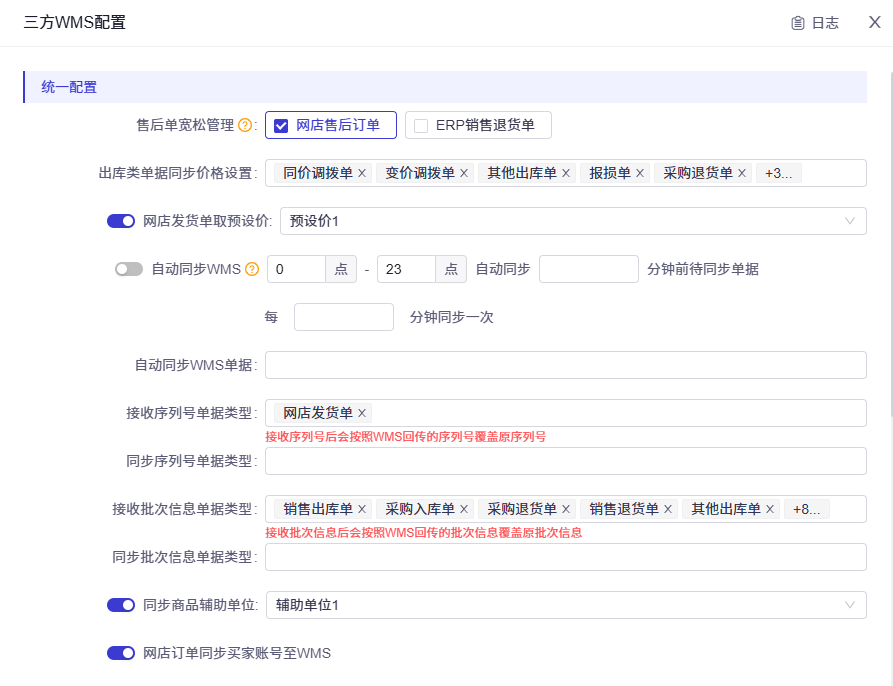Open the 日志 log icon
The image size is (893, 686).
pyautogui.click(x=797, y=23)
